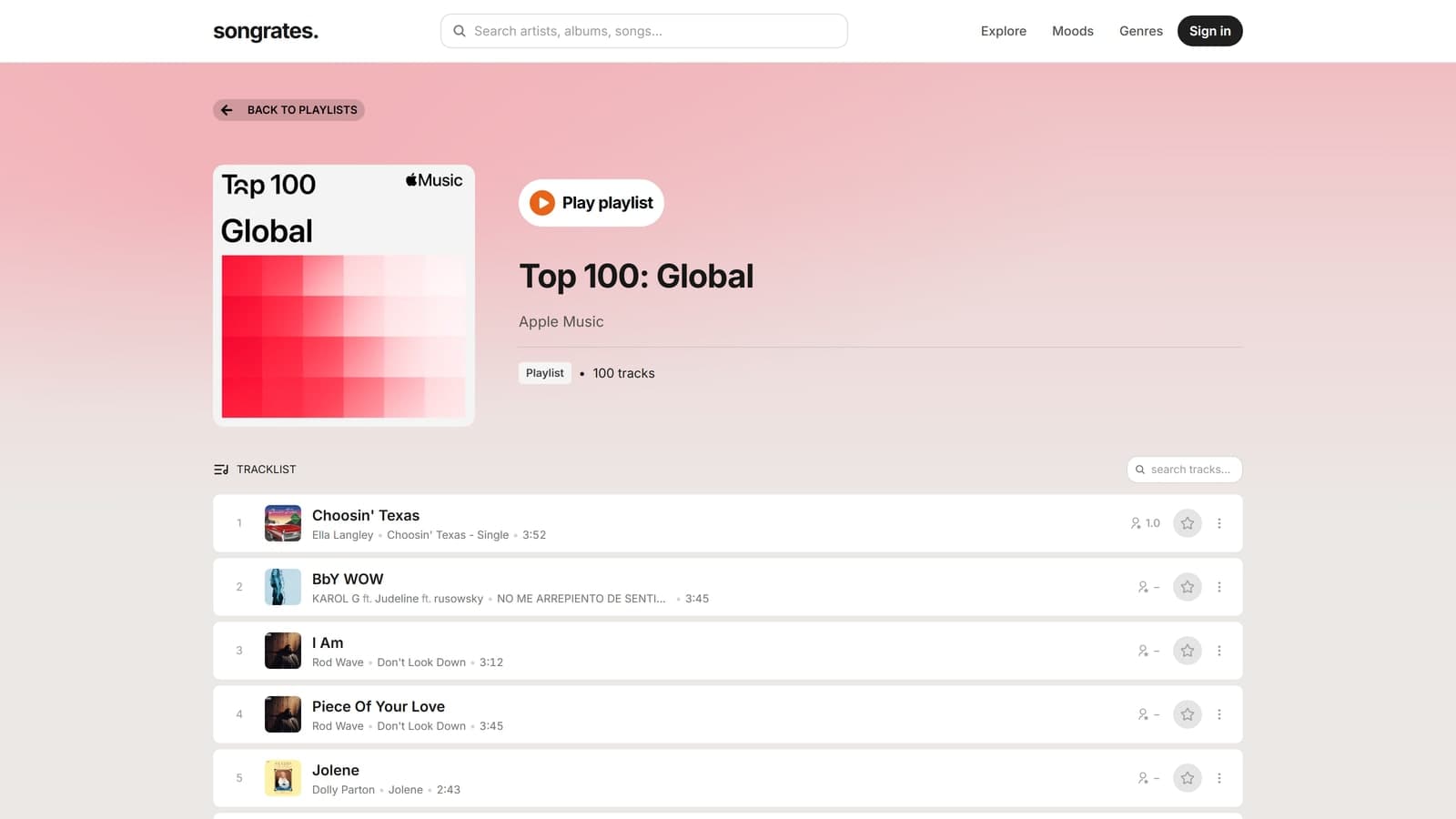Open the Top 100 Global cover art
Screen dimensions: 1456x819
coord(344,295)
